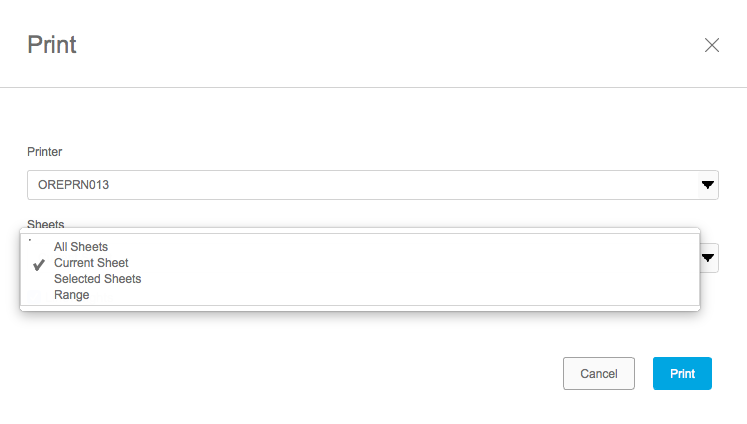The image size is (747, 424).
Task: Click blank space left of Cancel button
Action: click(400, 373)
